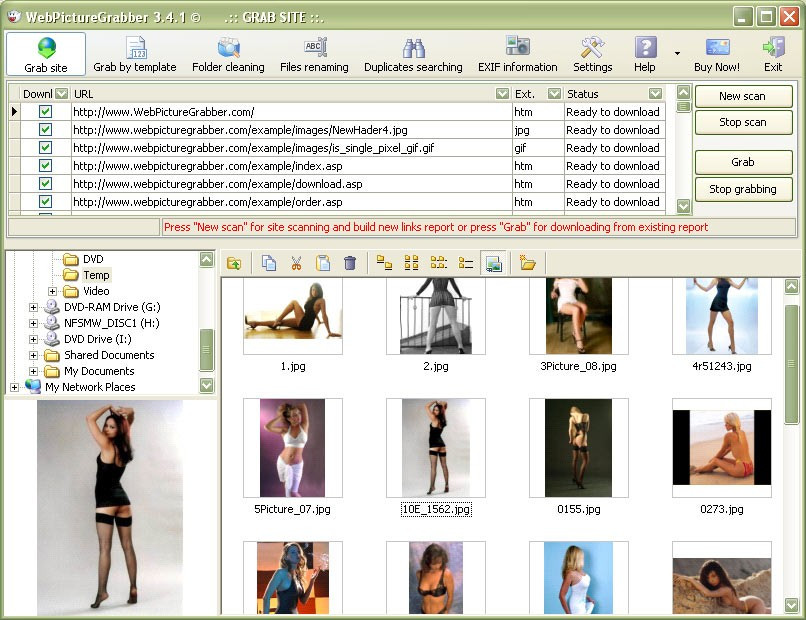
Task: Expand My Network Places node
Action: 14,387
